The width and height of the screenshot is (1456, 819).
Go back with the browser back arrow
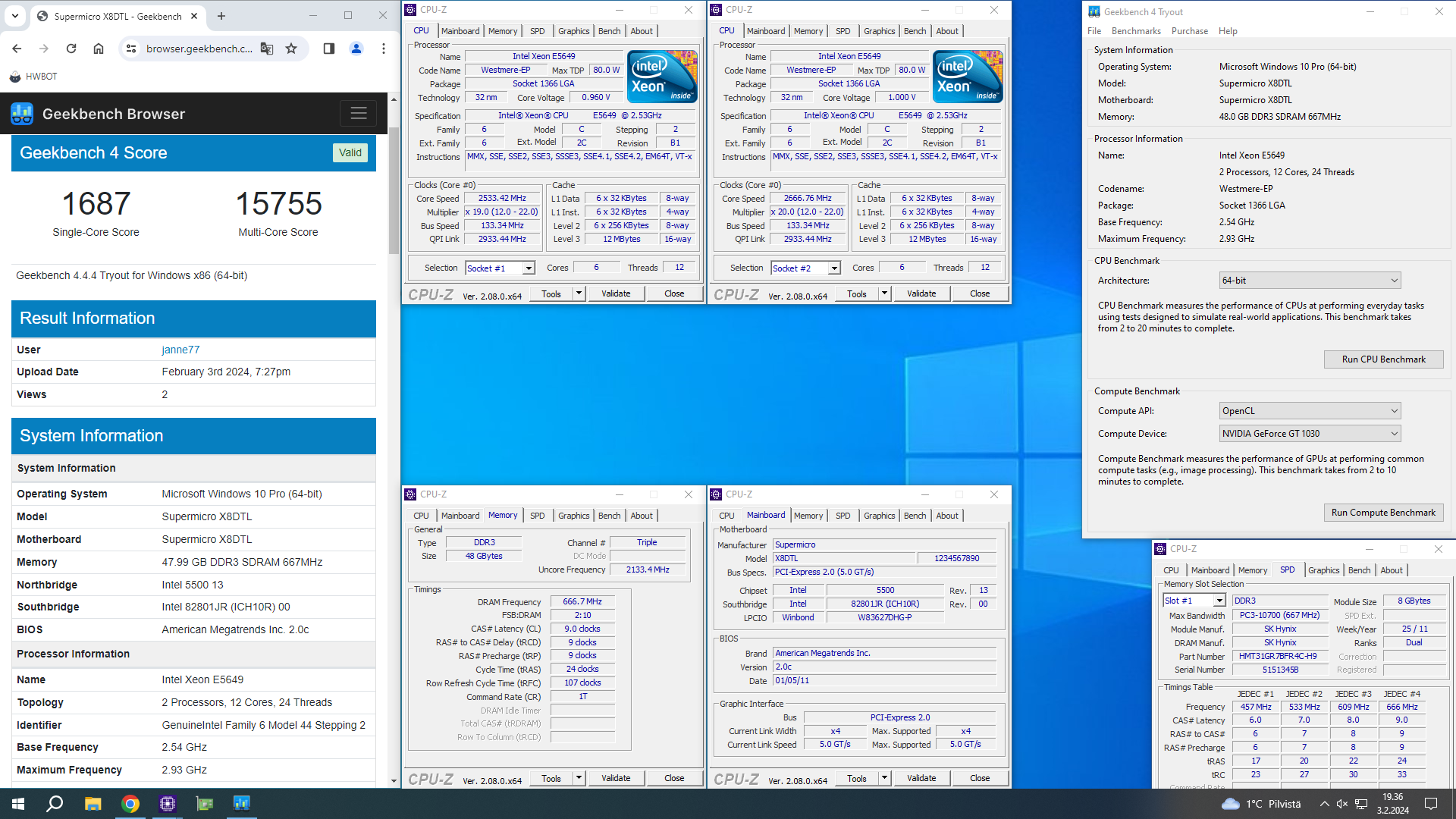point(17,49)
